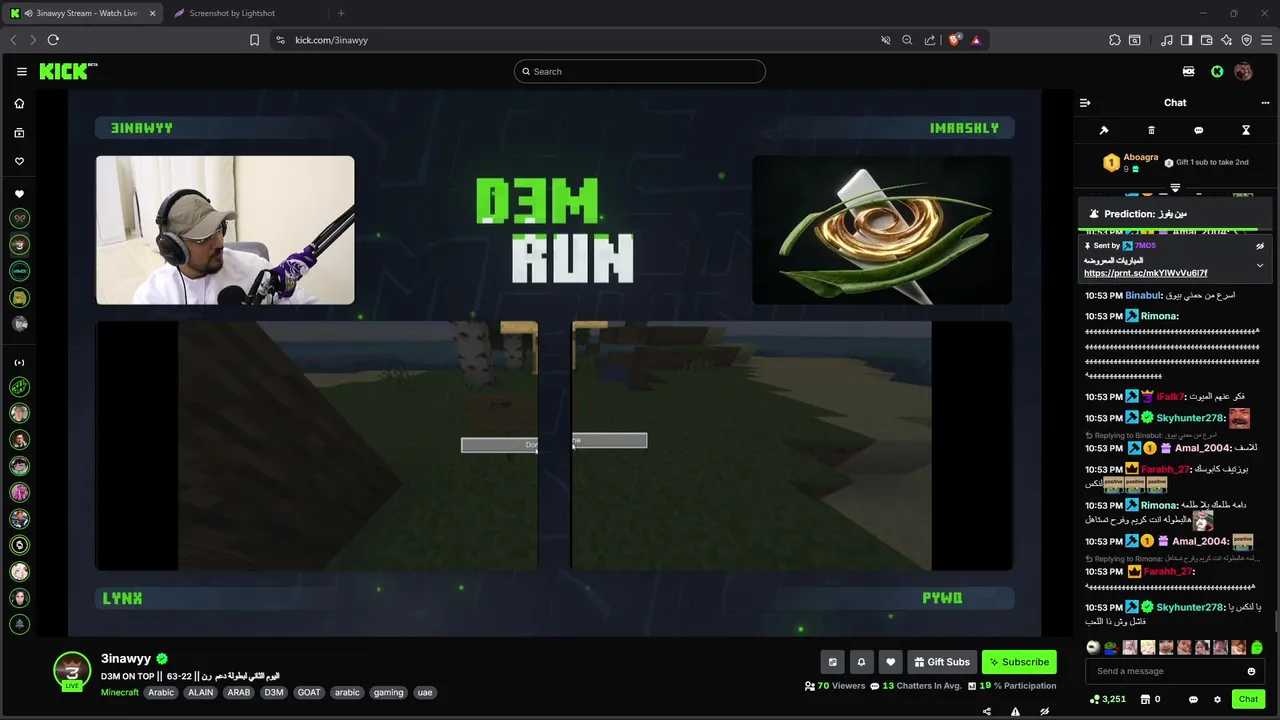The image size is (1280, 720).
Task: Toggle the notification bell button
Action: (x=861, y=662)
